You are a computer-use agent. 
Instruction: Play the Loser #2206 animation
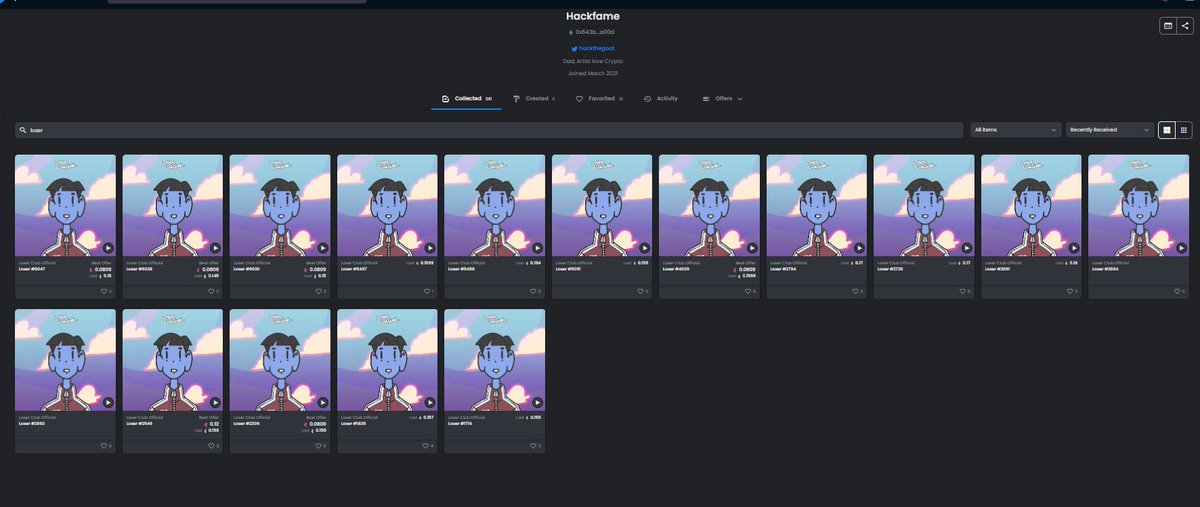[322, 403]
